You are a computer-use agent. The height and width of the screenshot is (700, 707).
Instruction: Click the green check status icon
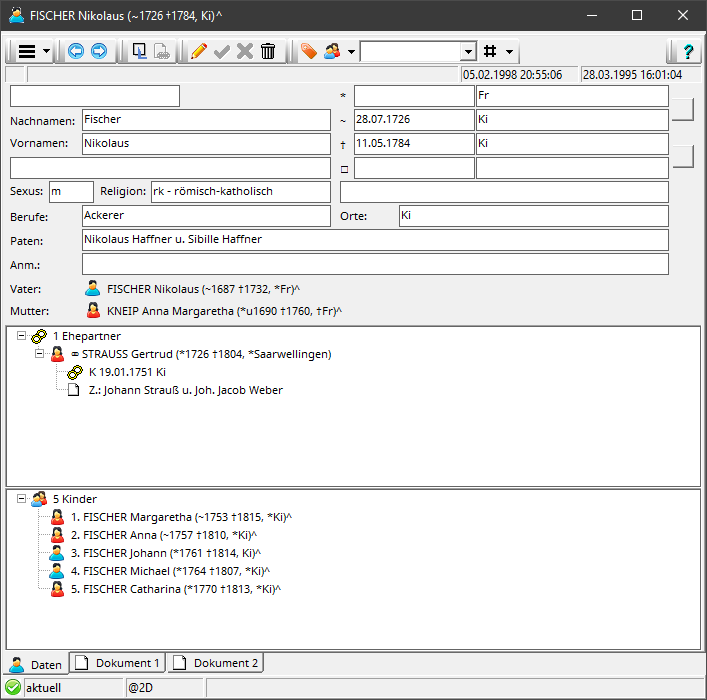tap(13, 687)
